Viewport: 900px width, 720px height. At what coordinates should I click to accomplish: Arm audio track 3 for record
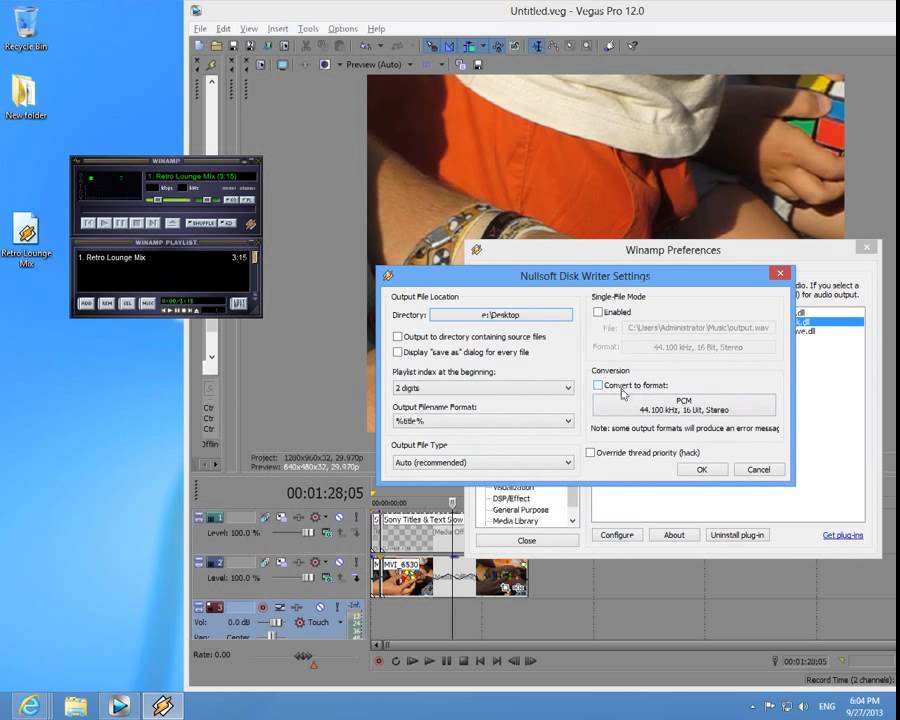tap(263, 607)
